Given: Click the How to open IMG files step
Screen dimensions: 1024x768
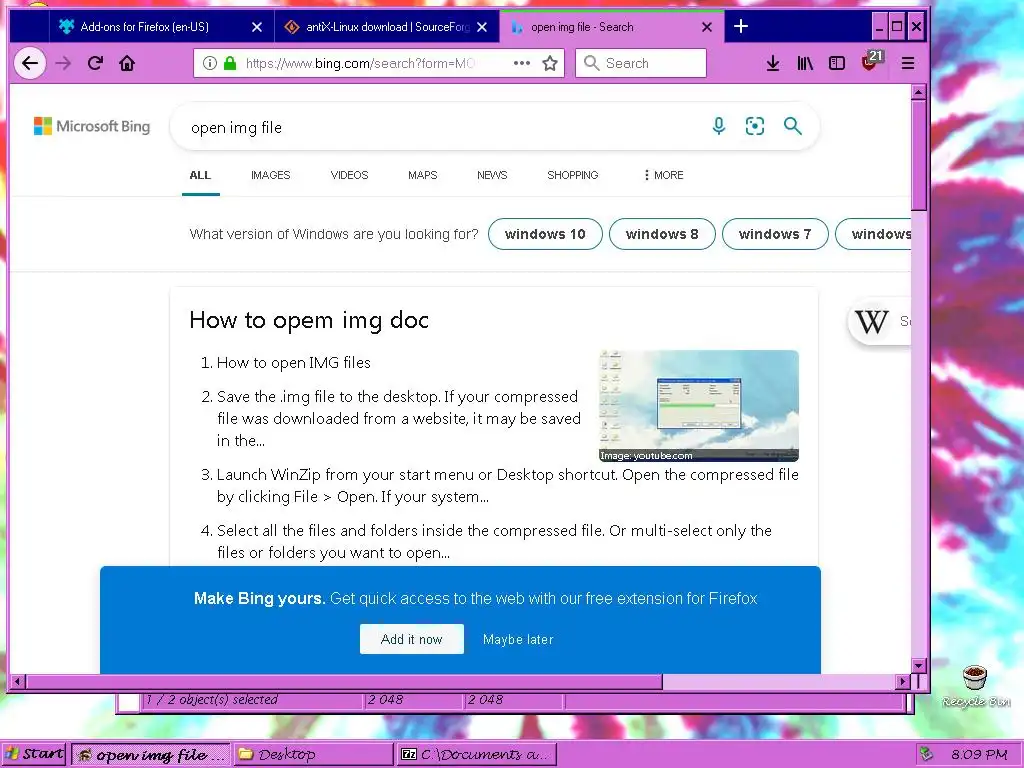Looking at the screenshot, I should (293, 362).
